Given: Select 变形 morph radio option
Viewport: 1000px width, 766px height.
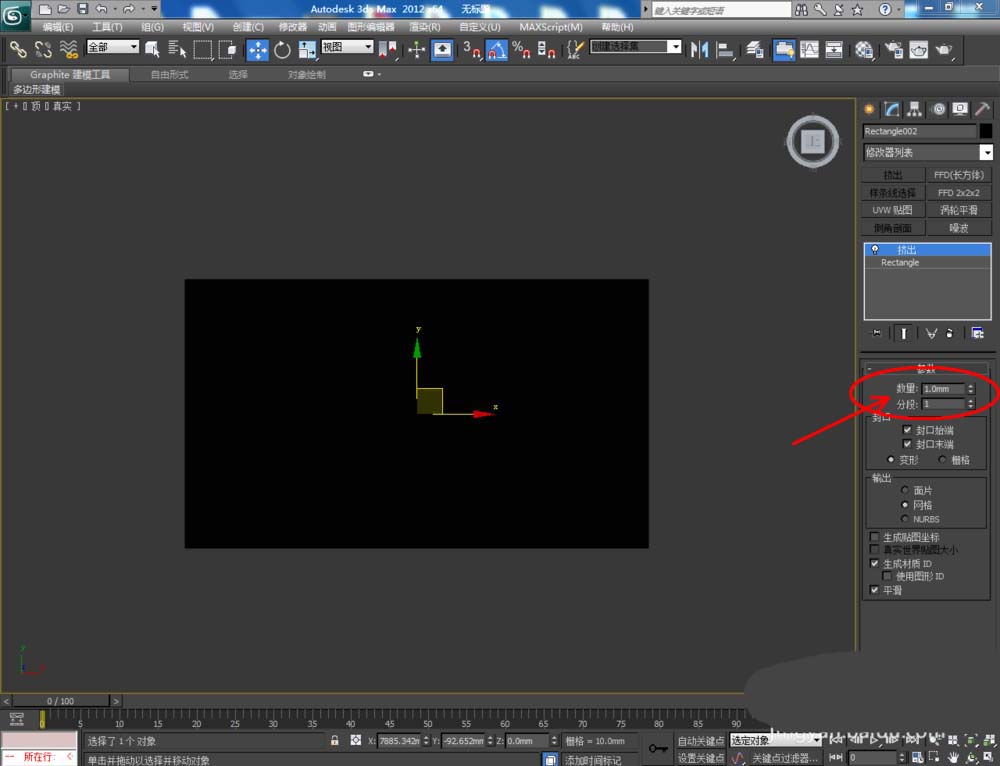Looking at the screenshot, I should [891, 460].
